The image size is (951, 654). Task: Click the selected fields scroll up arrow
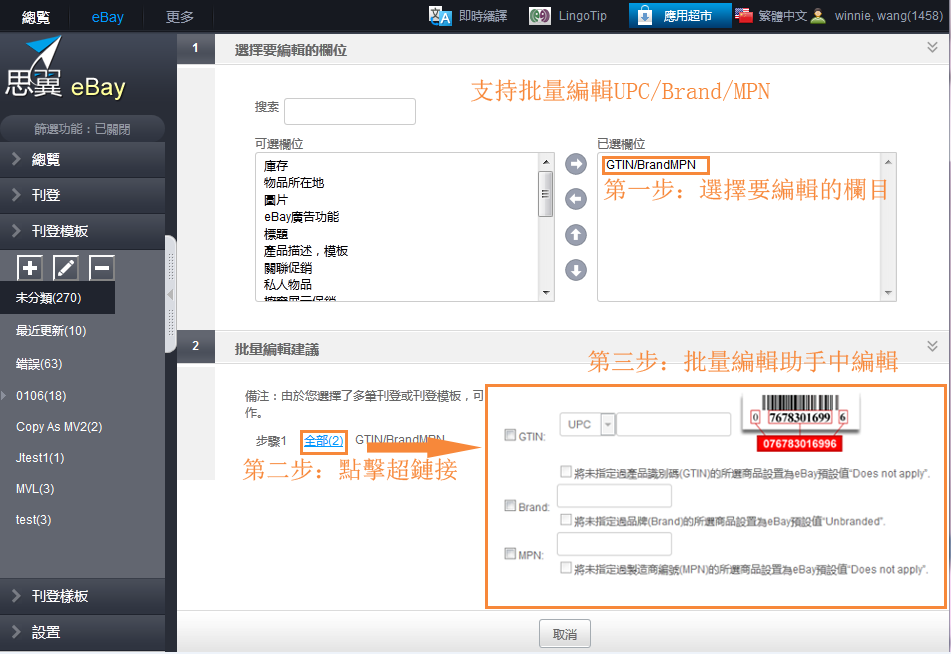888,161
